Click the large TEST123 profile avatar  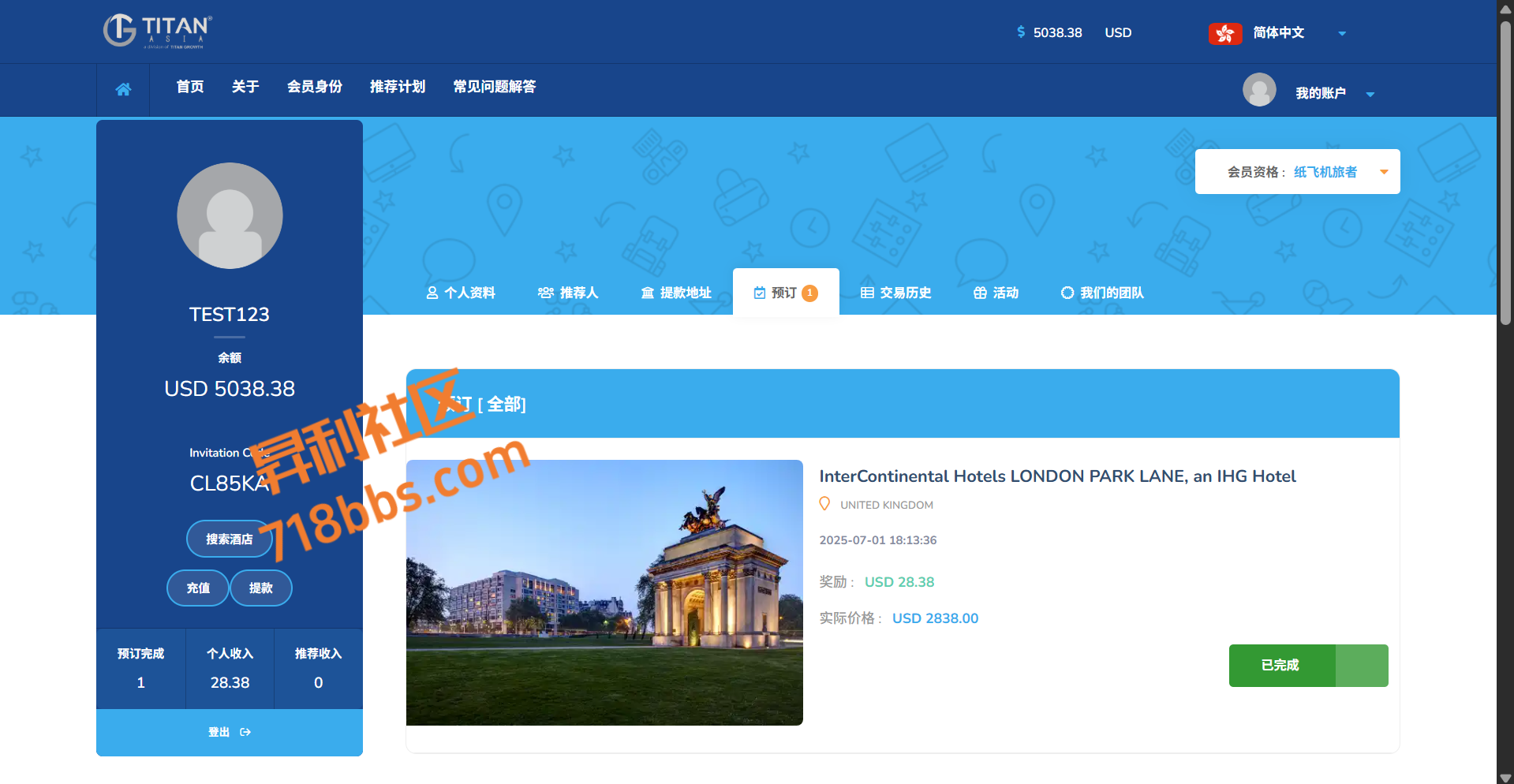tap(230, 215)
